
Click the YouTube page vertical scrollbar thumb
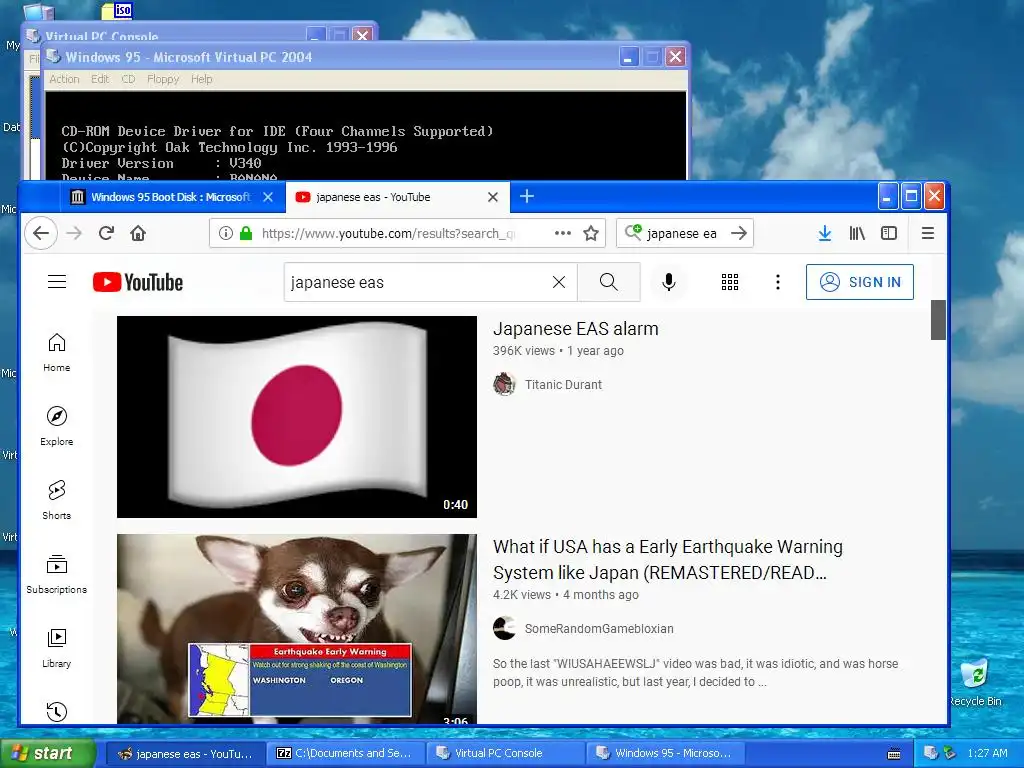tap(938, 320)
